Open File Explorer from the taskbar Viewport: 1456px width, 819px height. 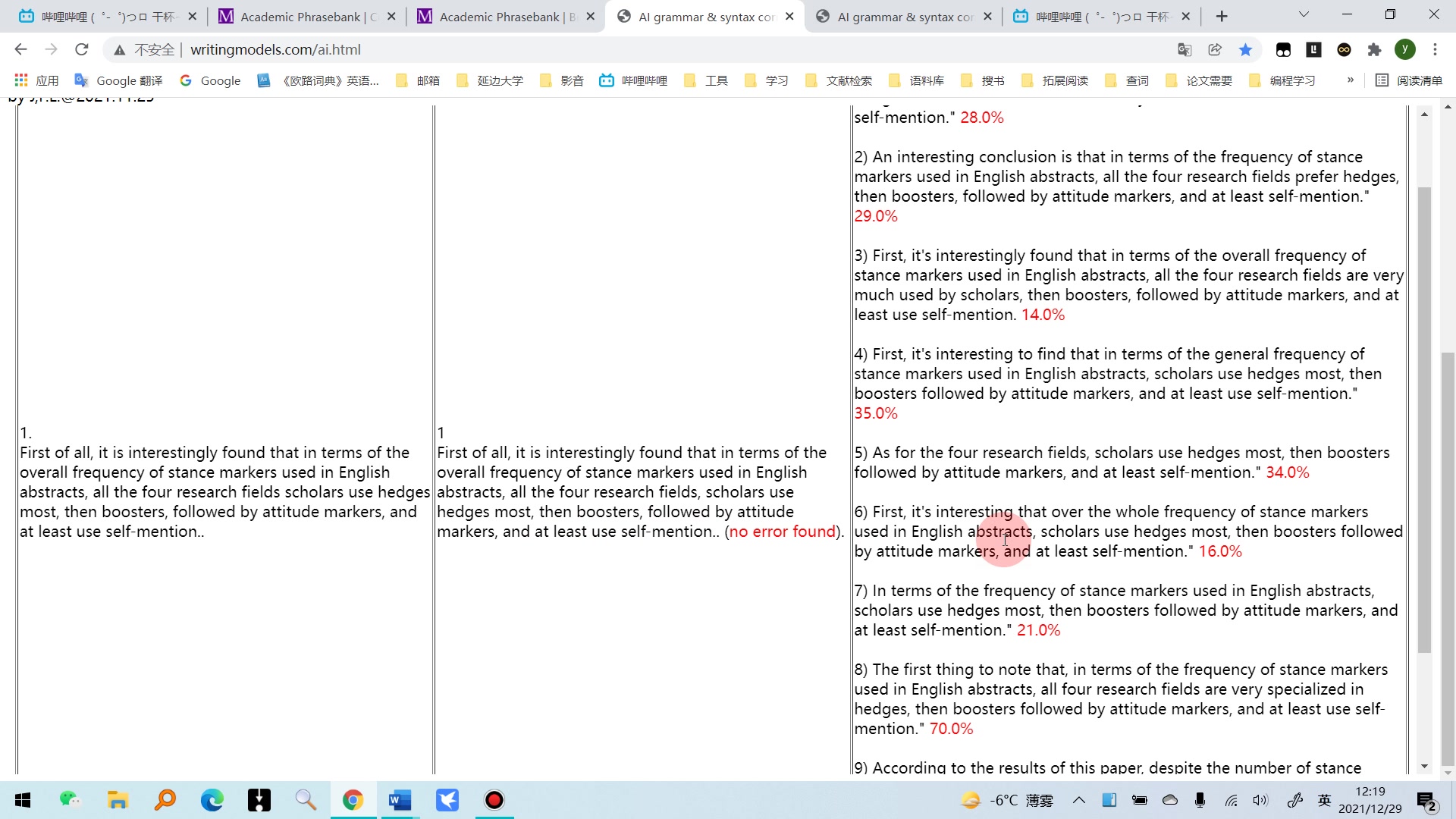coord(118,800)
